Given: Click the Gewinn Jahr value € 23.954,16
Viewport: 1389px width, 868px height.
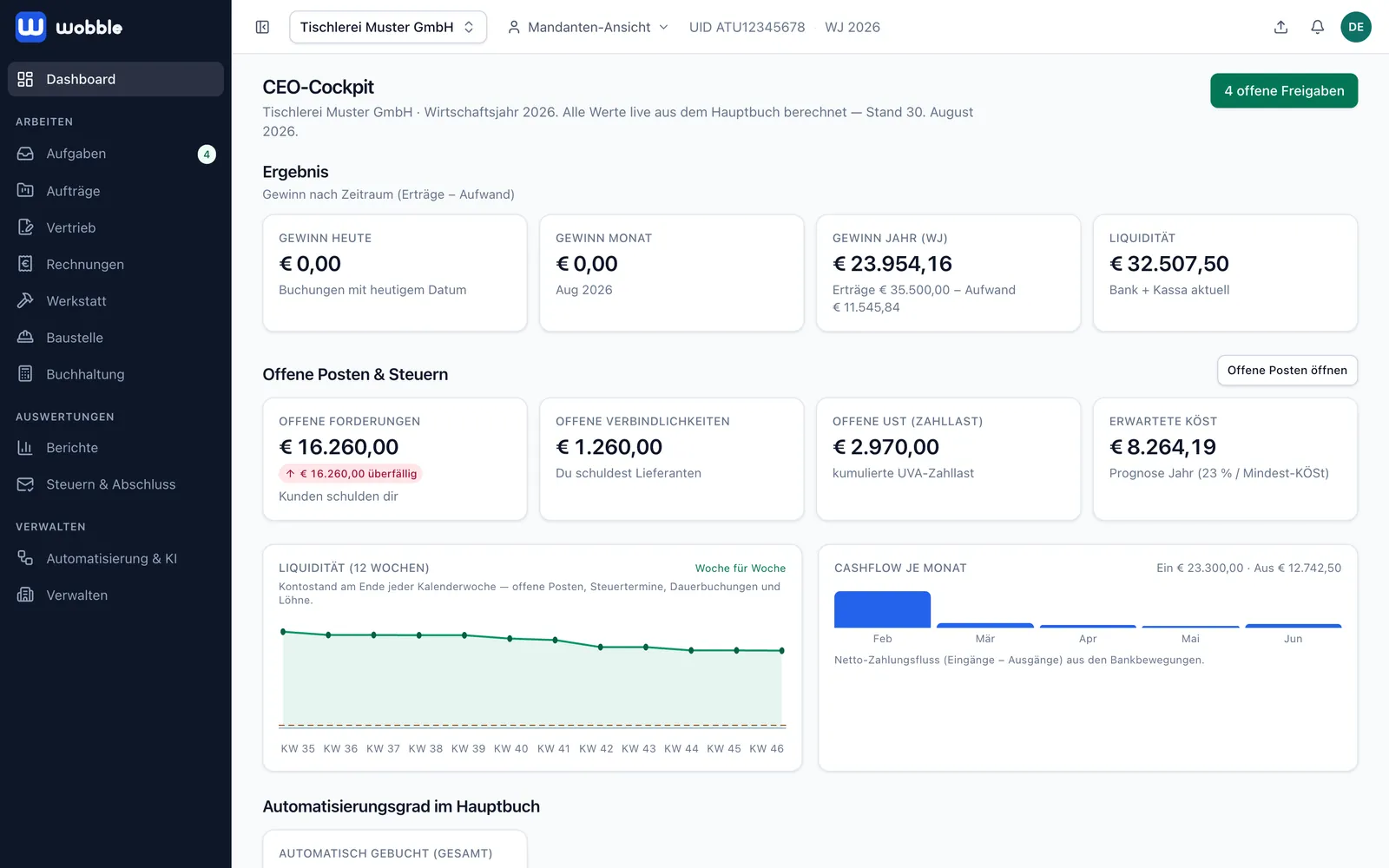Looking at the screenshot, I should coord(892,264).
